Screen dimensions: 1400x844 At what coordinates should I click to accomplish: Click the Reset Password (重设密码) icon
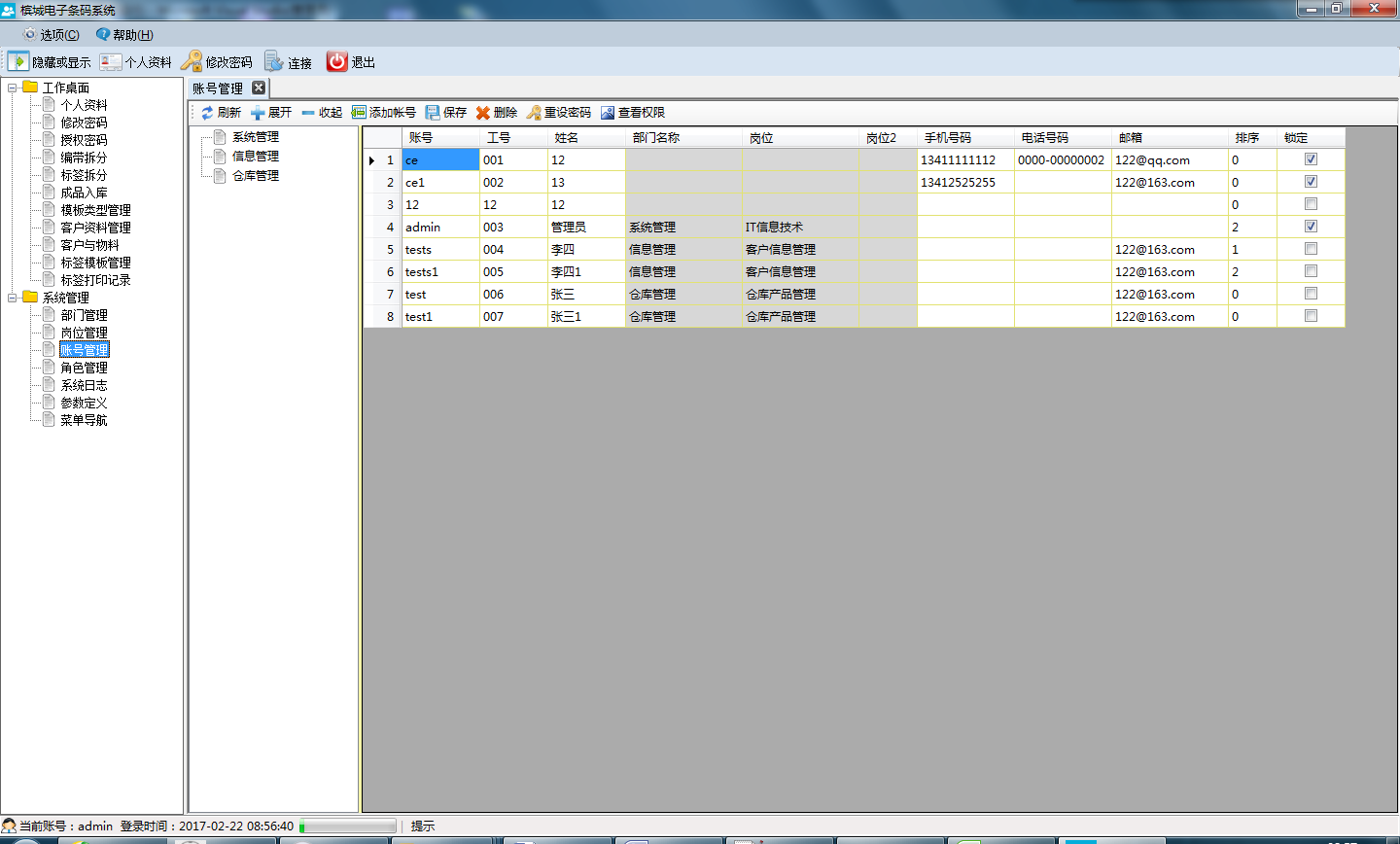[x=534, y=113]
